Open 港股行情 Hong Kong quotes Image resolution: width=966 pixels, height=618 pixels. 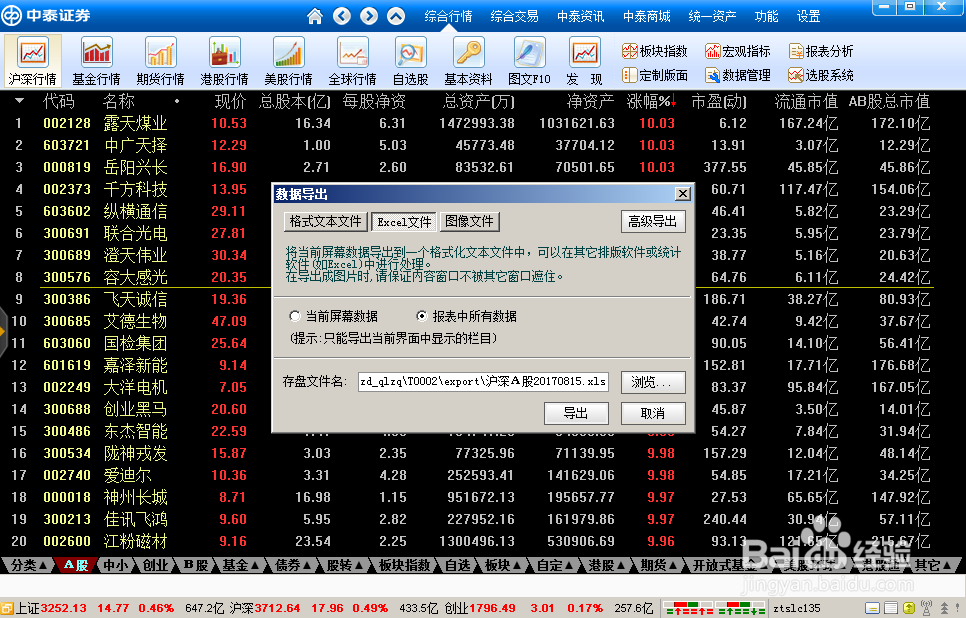(224, 58)
